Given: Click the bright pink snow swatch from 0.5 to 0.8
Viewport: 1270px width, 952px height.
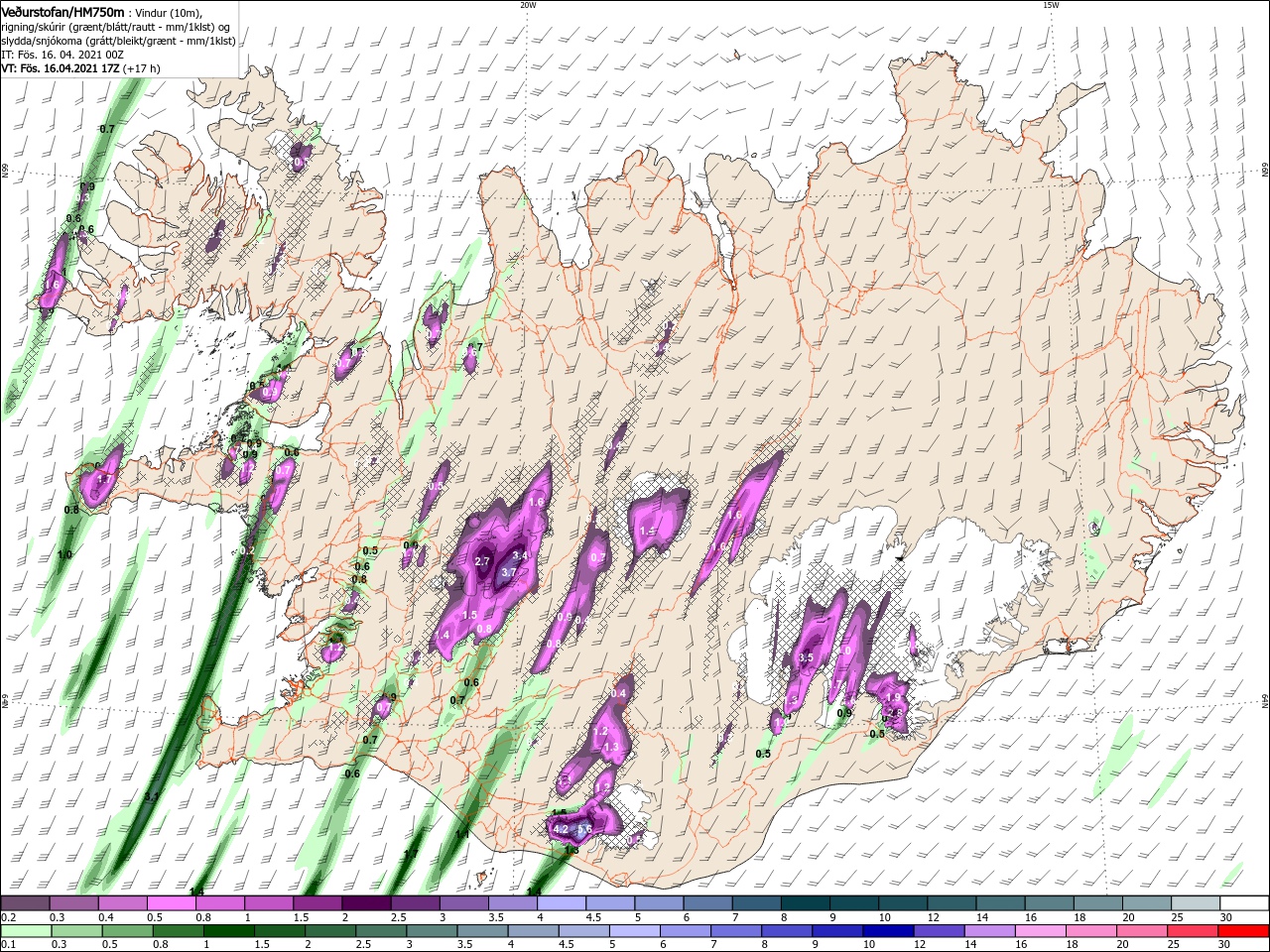Looking at the screenshot, I should click(x=171, y=903).
